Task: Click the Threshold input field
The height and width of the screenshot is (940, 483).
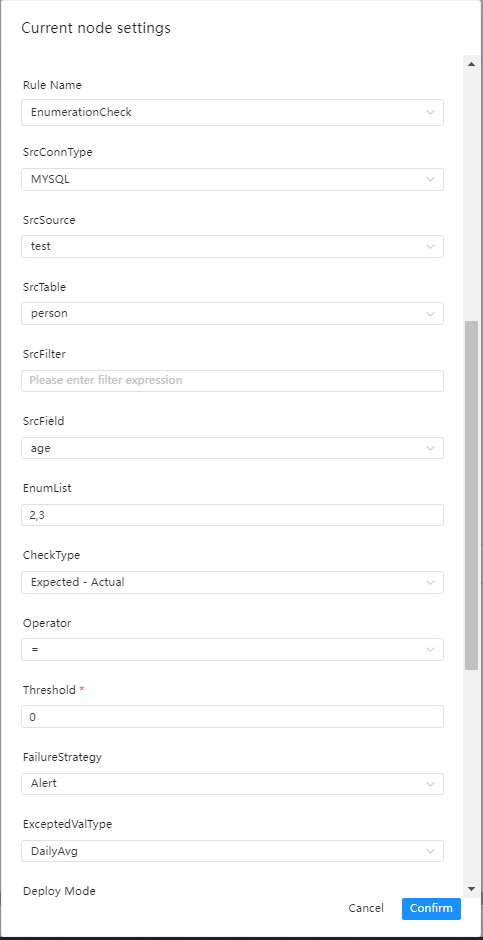Action: [x=232, y=716]
